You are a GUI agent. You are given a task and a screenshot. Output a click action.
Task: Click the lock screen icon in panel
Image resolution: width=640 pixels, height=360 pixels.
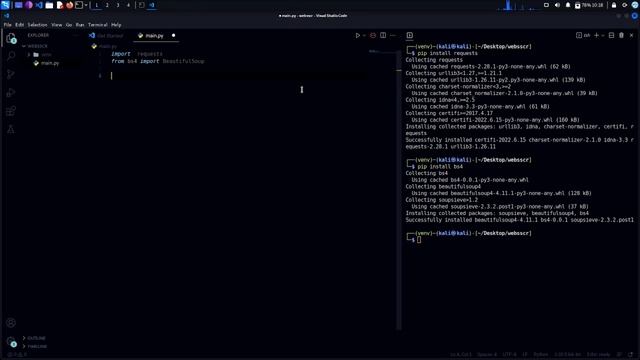(x=613, y=5)
